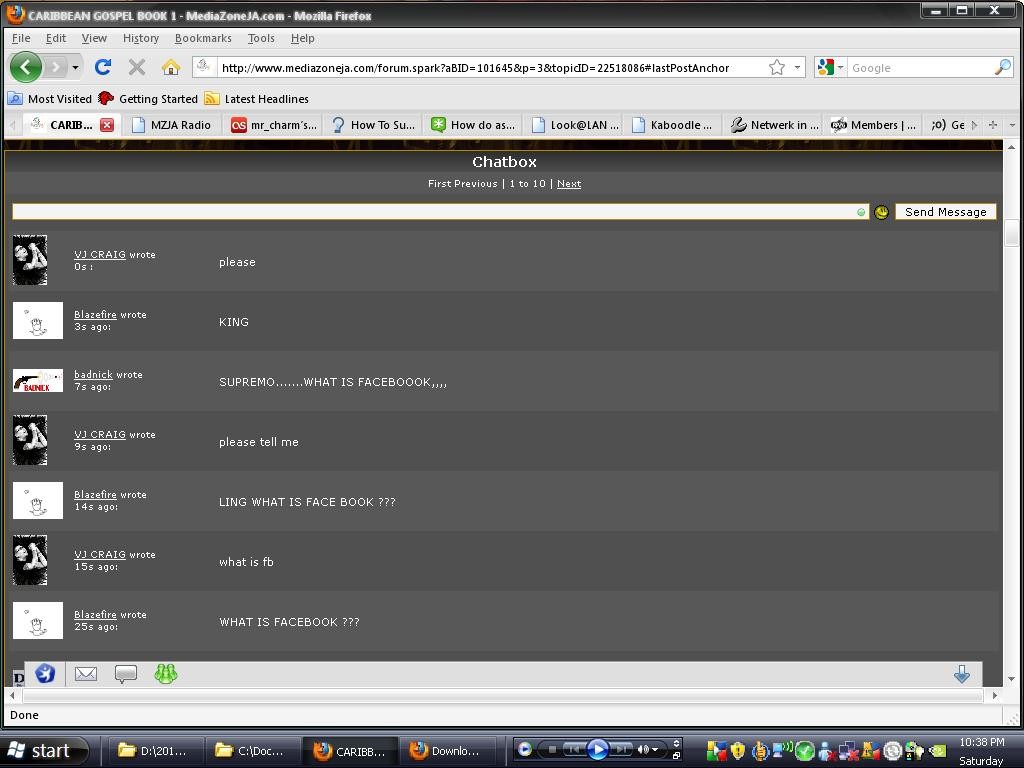Viewport: 1024px width, 768px height.
Task: Click badnick's gun avatar thumbnail
Action: click(x=38, y=381)
